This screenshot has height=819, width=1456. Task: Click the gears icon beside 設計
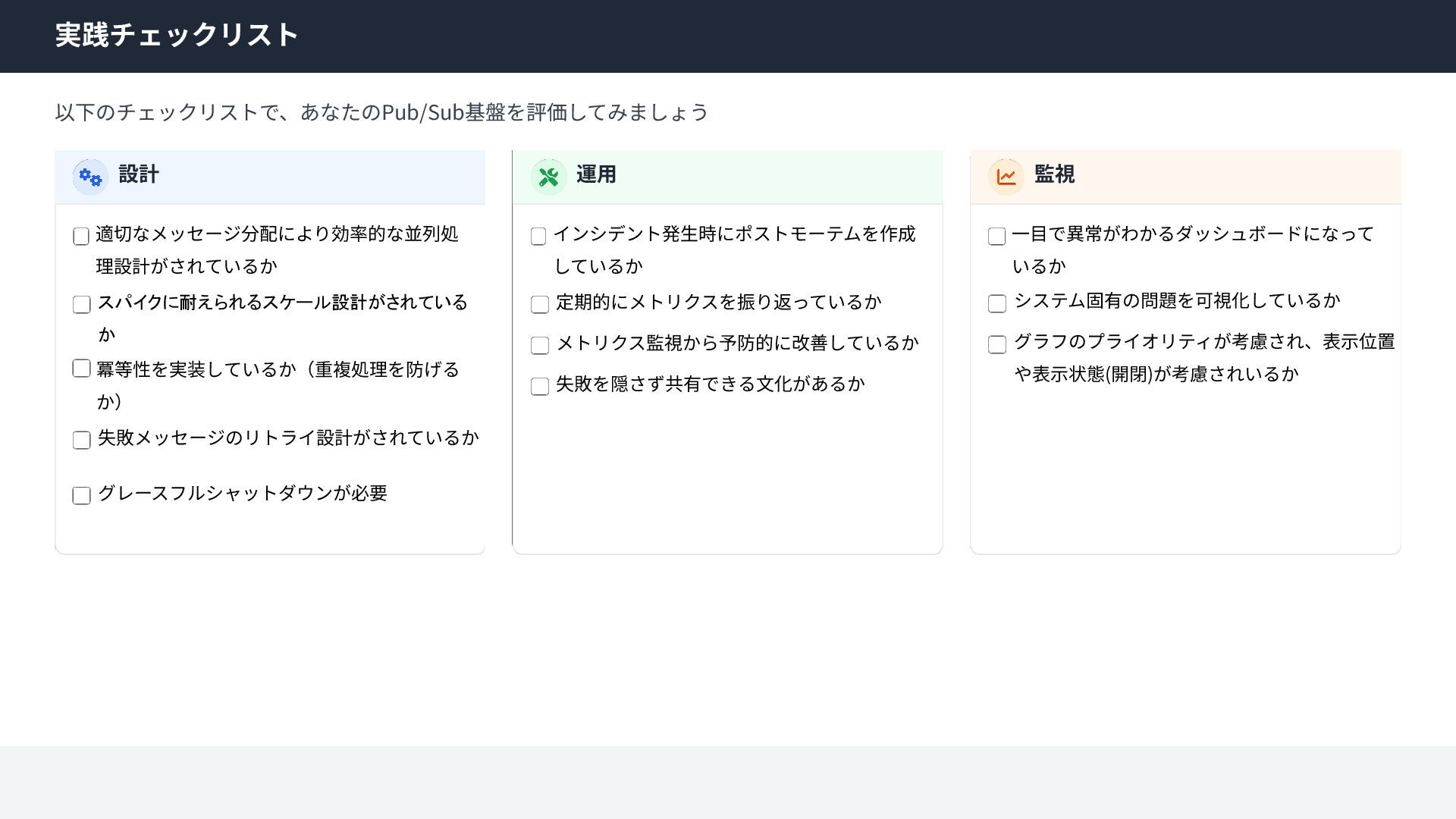coord(90,177)
